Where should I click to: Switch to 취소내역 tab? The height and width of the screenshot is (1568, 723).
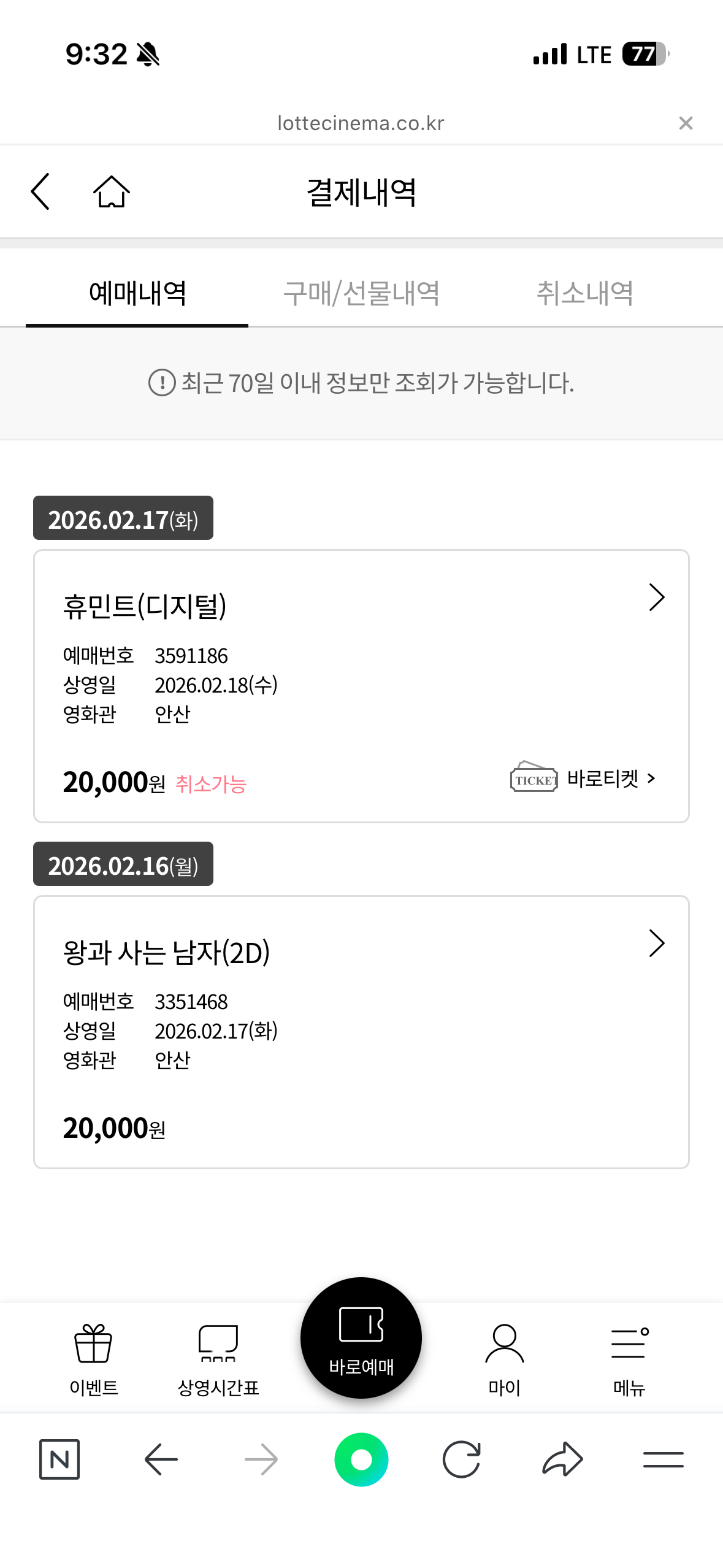[584, 293]
